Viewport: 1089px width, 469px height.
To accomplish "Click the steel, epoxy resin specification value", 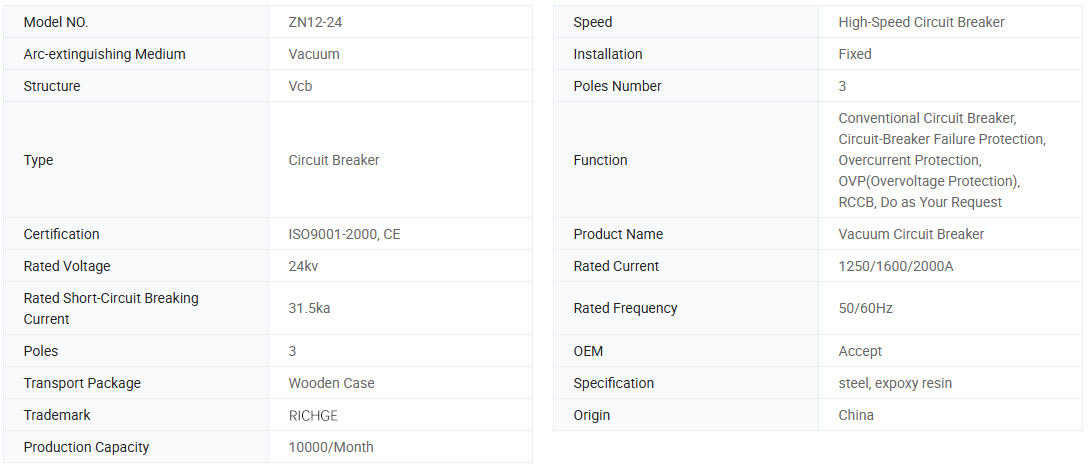I will point(895,383).
